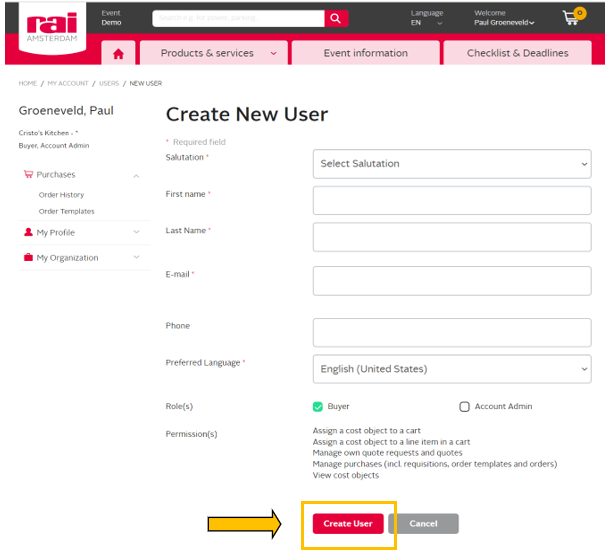612x555 pixels.
Task: Go to the home icon tab
Action: tap(118, 53)
